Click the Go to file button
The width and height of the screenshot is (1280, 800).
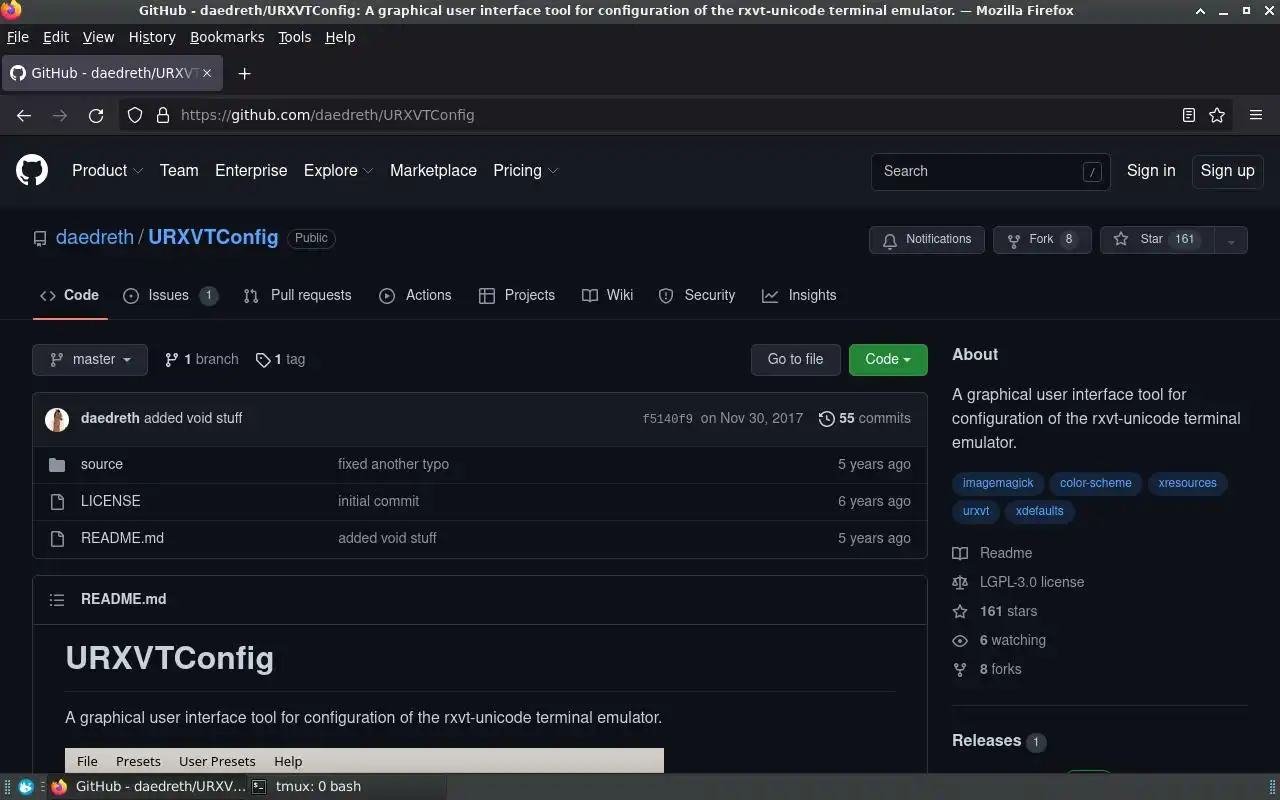(x=796, y=360)
